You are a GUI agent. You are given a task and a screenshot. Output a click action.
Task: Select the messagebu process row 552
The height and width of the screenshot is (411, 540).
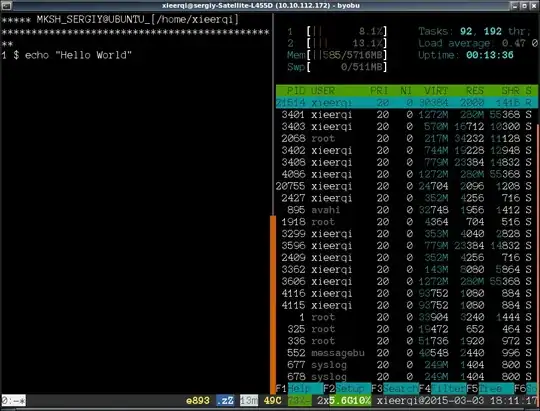(406, 353)
